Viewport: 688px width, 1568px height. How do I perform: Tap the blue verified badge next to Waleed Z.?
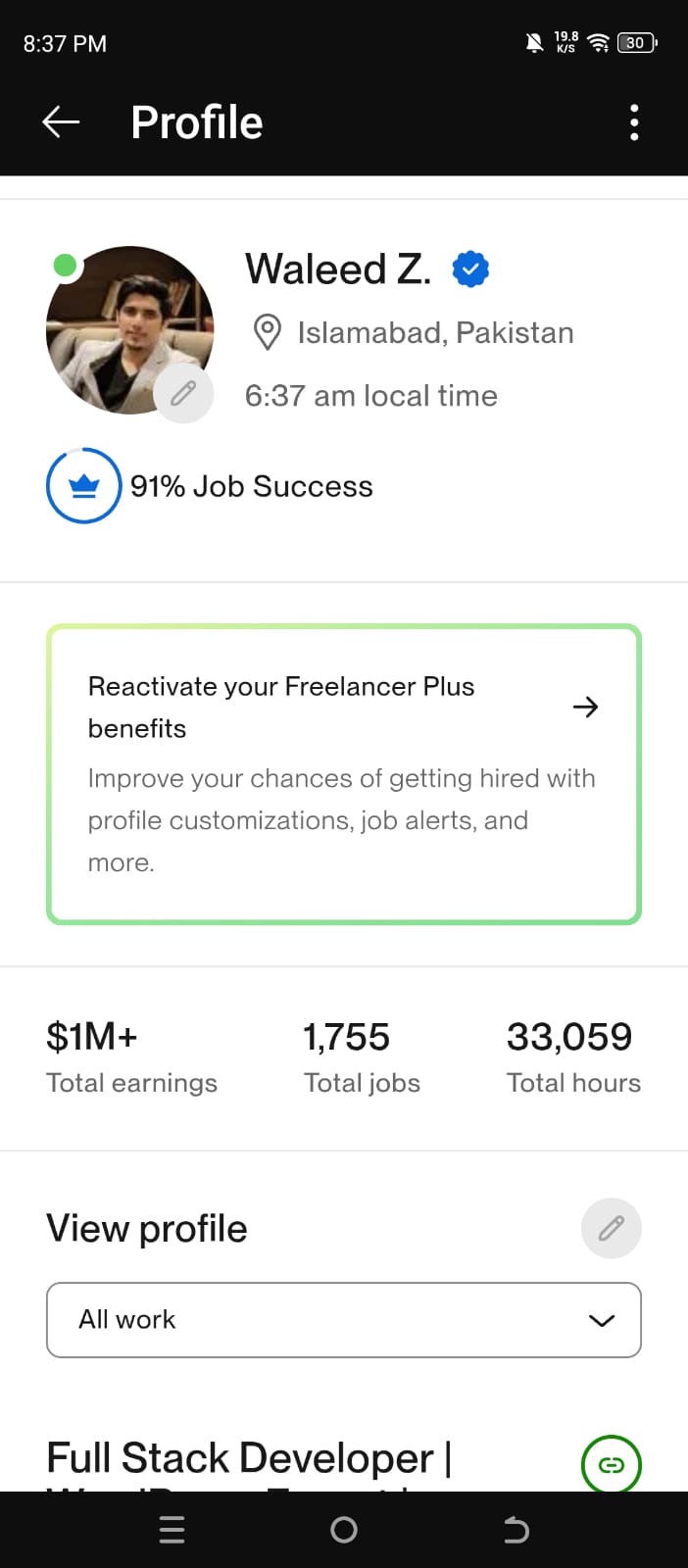(x=470, y=269)
